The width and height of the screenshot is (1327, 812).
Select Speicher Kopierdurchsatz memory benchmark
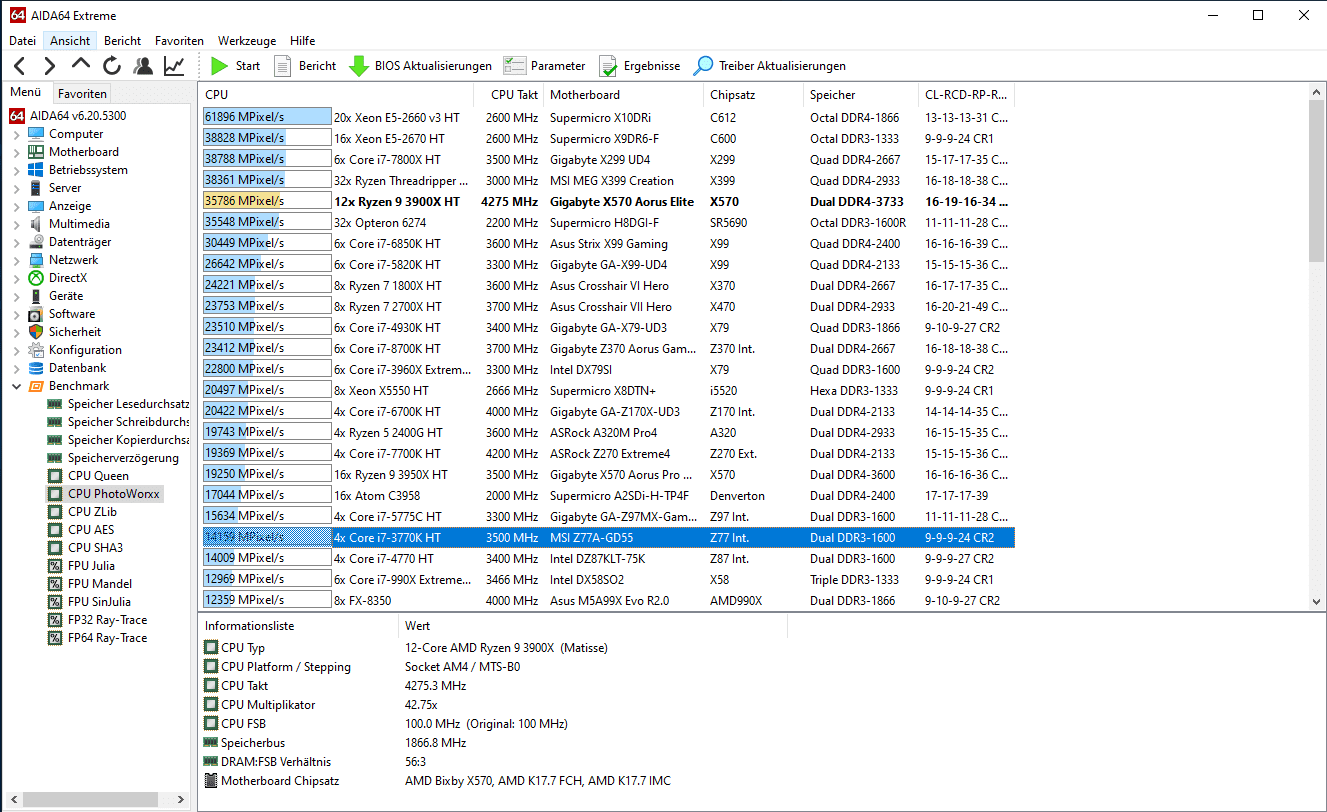pyautogui.click(x=118, y=440)
